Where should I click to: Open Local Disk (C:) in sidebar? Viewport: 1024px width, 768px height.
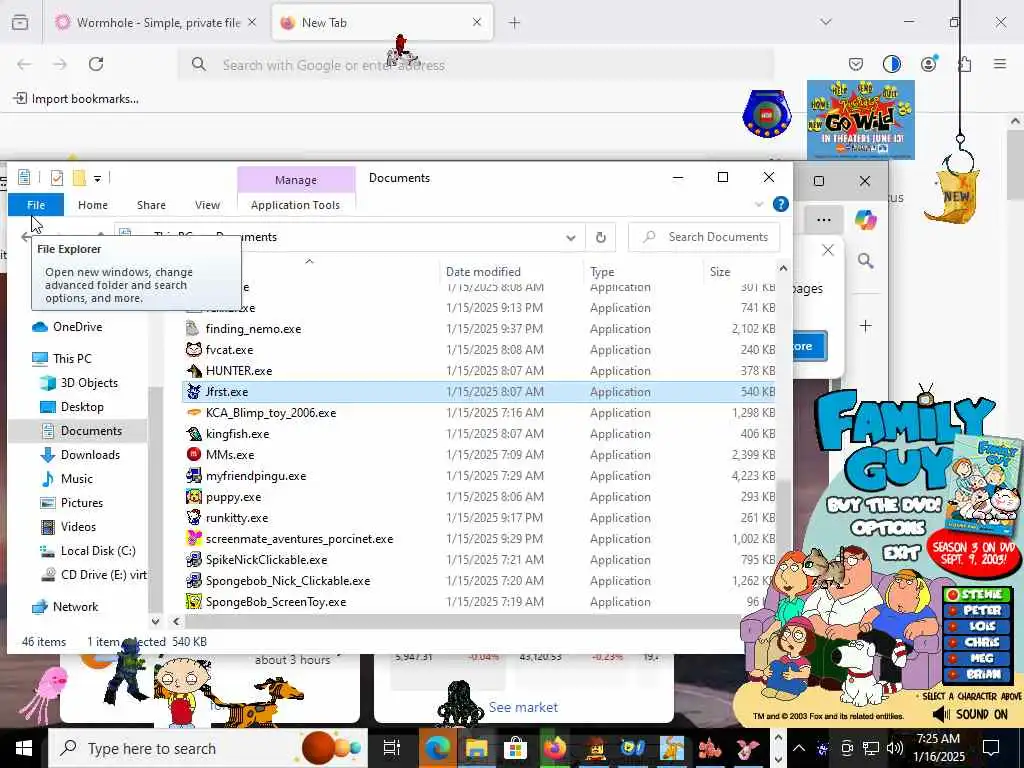point(98,551)
